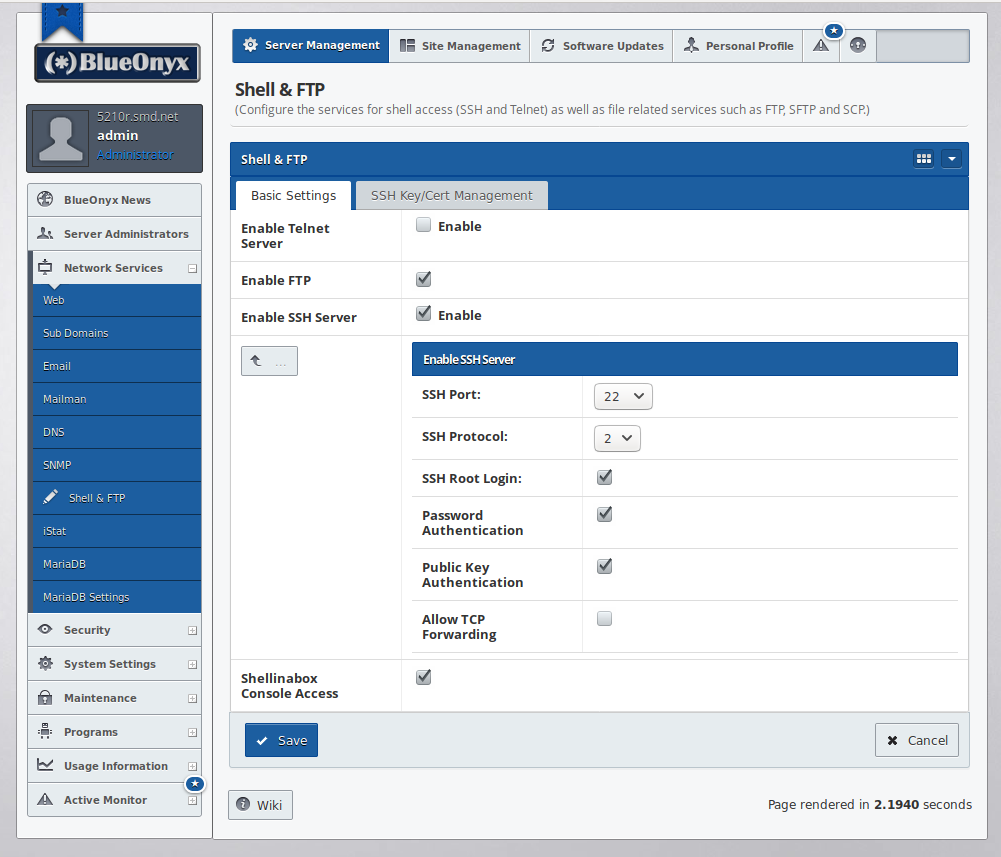Click the Save button

tap(282, 740)
